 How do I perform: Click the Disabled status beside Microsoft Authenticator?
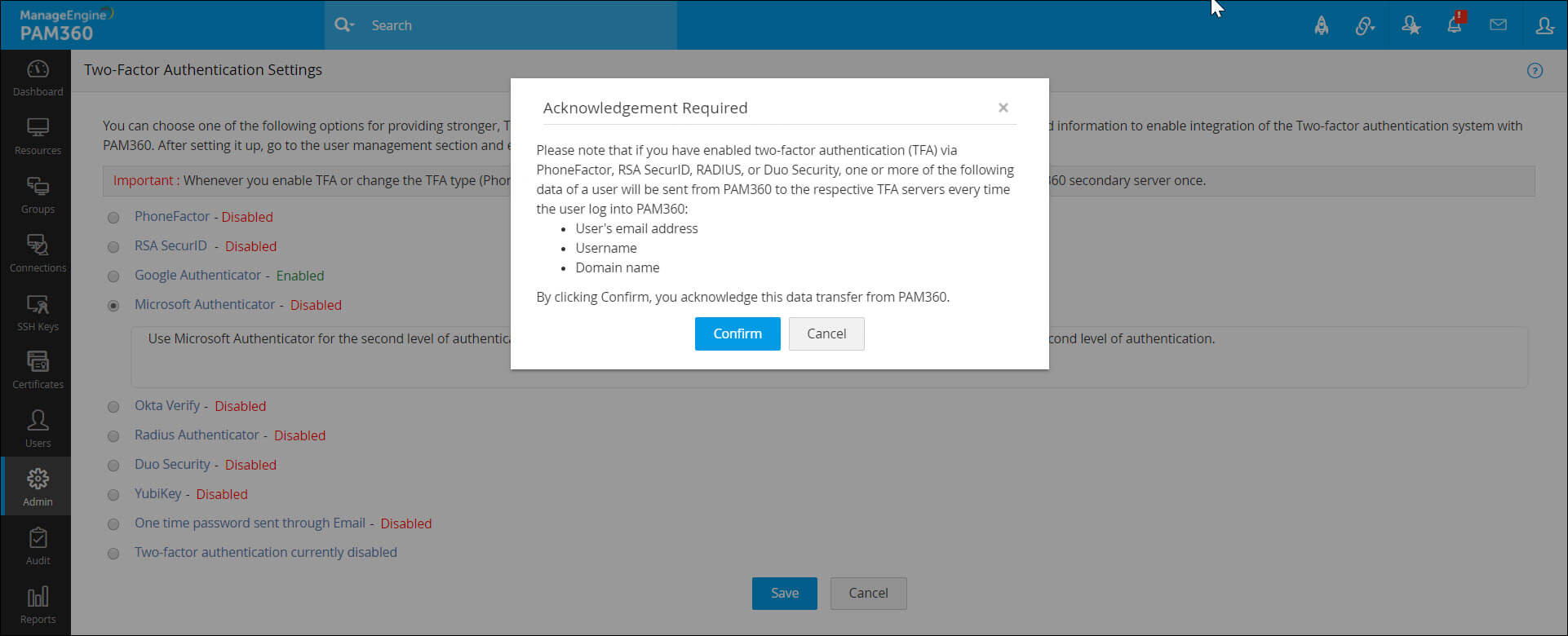click(316, 305)
